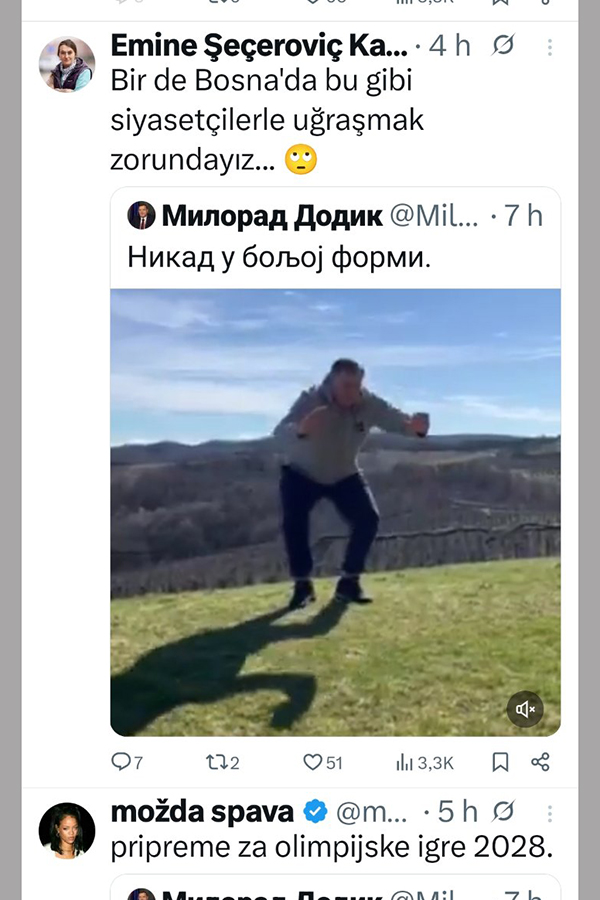Like the tweet with 51 likes
Viewport: 600px width, 900px height.
click(x=322, y=762)
